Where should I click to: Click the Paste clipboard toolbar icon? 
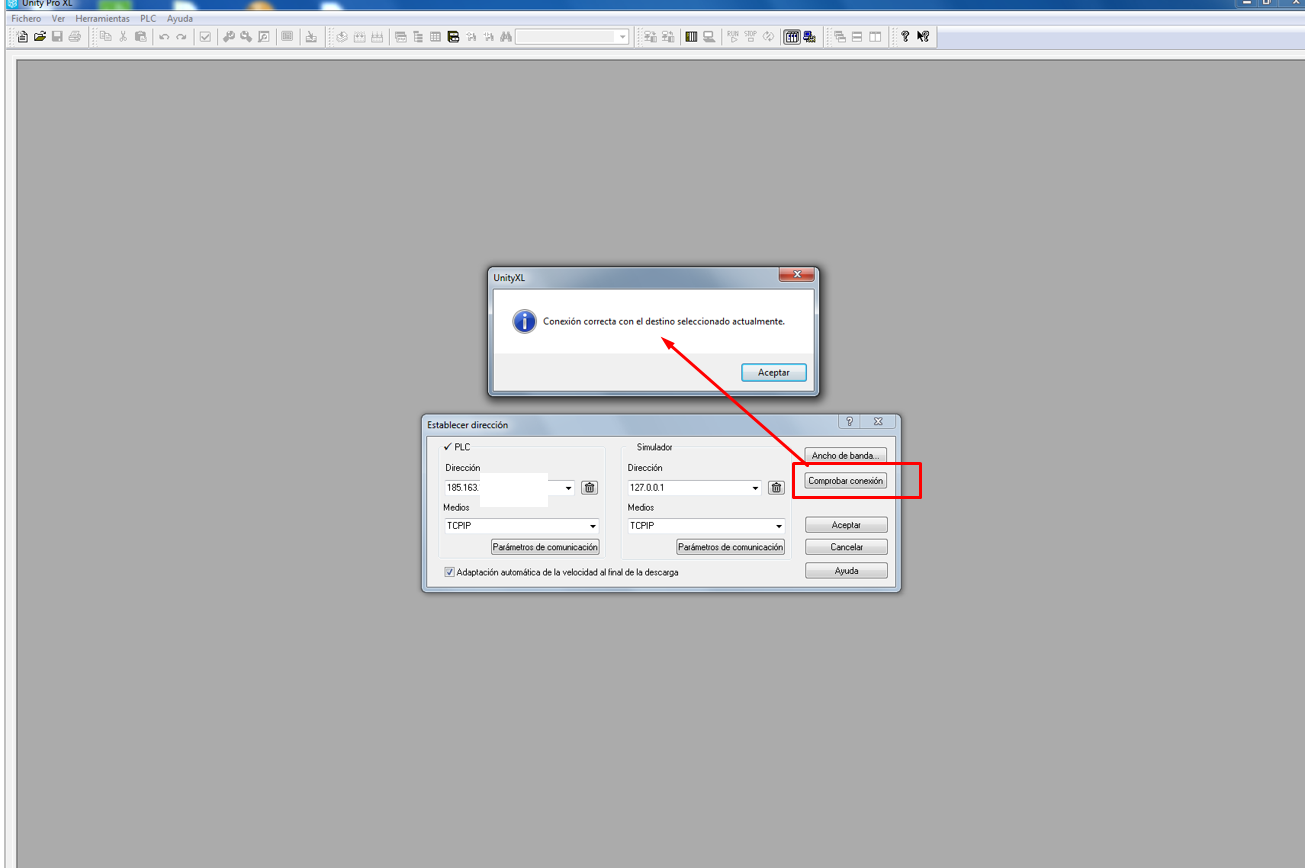(140, 37)
